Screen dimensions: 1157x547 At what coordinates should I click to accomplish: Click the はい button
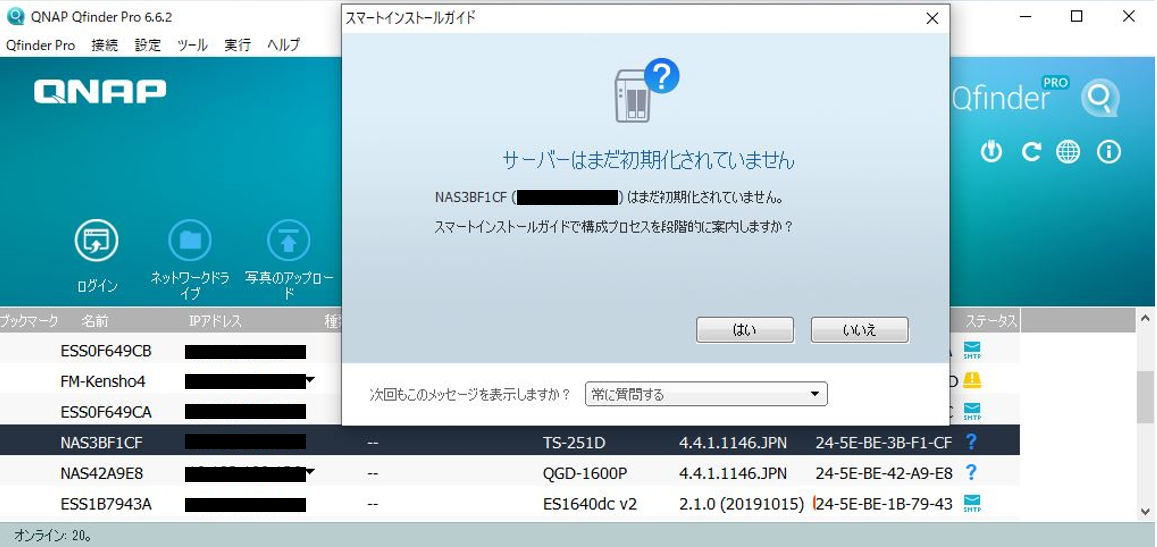744,330
